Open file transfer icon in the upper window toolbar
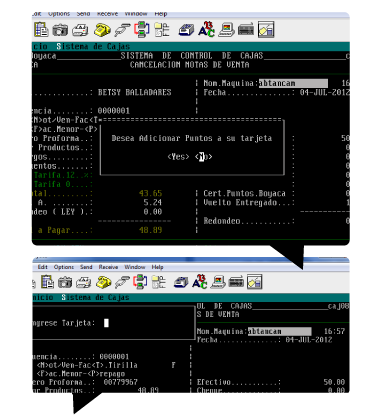The image size is (386, 415). 142,29
